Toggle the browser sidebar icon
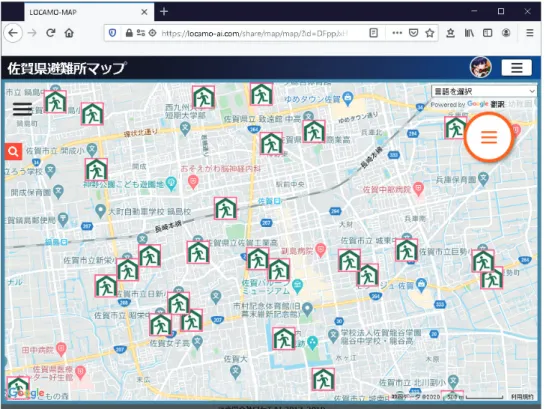Image resolution: width=546 pixels, height=409 pixels. click(x=488, y=33)
